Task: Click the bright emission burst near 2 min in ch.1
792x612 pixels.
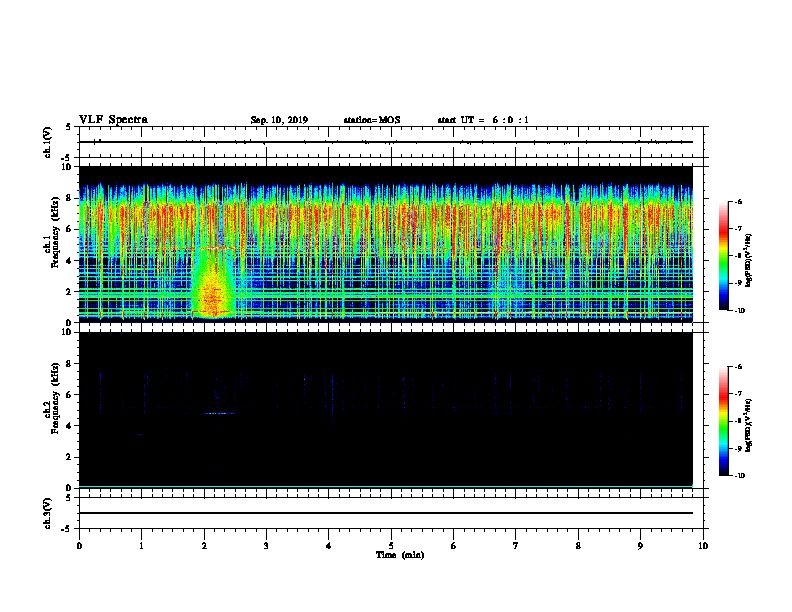Action: click(214, 283)
